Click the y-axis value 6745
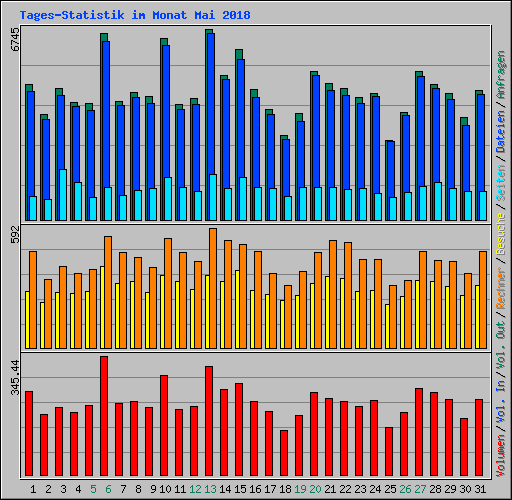512x500 pixels. tap(15, 39)
